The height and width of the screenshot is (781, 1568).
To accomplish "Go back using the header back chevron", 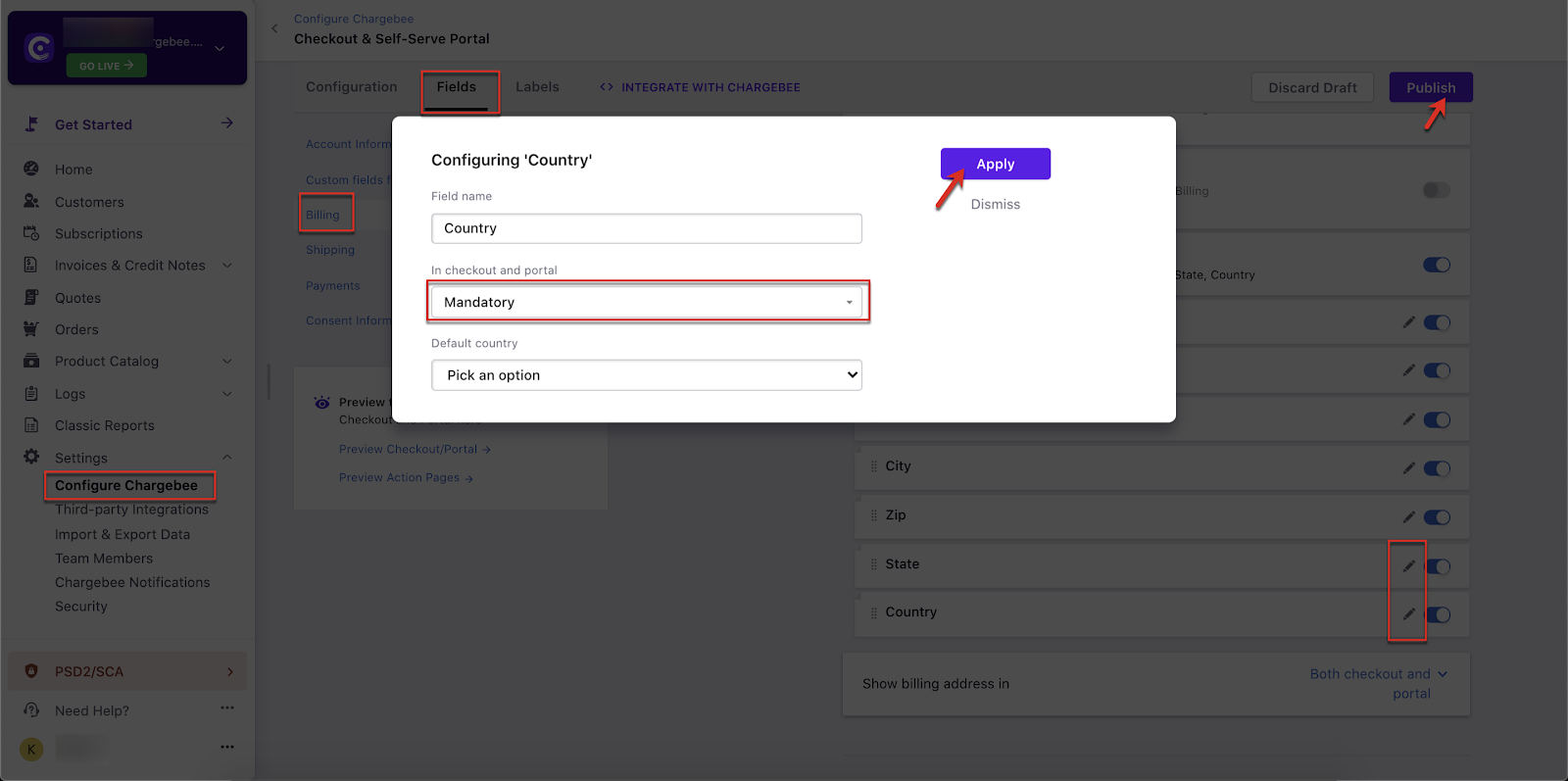I will click(274, 28).
